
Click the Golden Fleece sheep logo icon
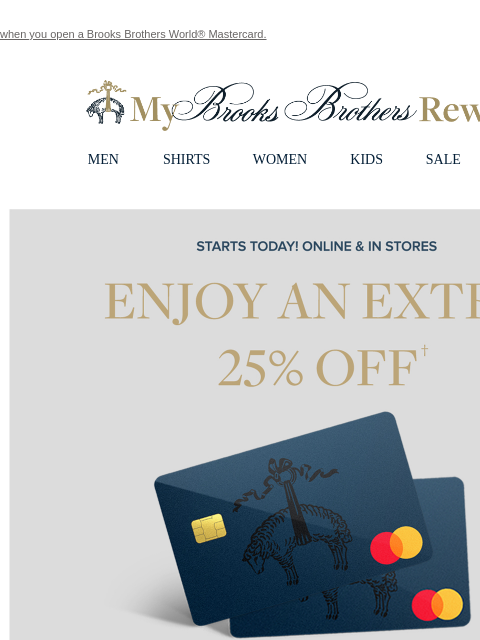(106, 102)
